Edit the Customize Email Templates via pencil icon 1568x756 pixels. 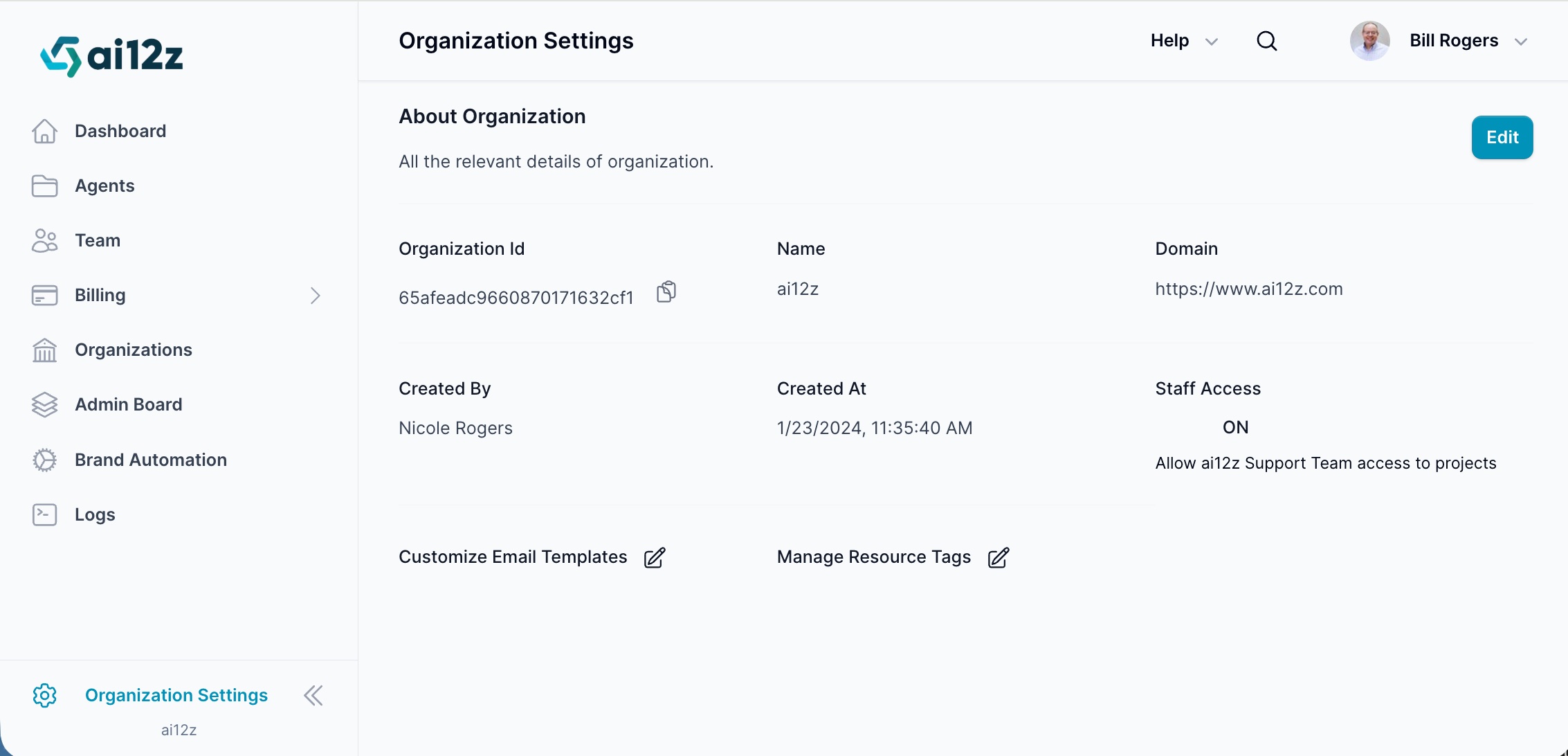(x=654, y=558)
